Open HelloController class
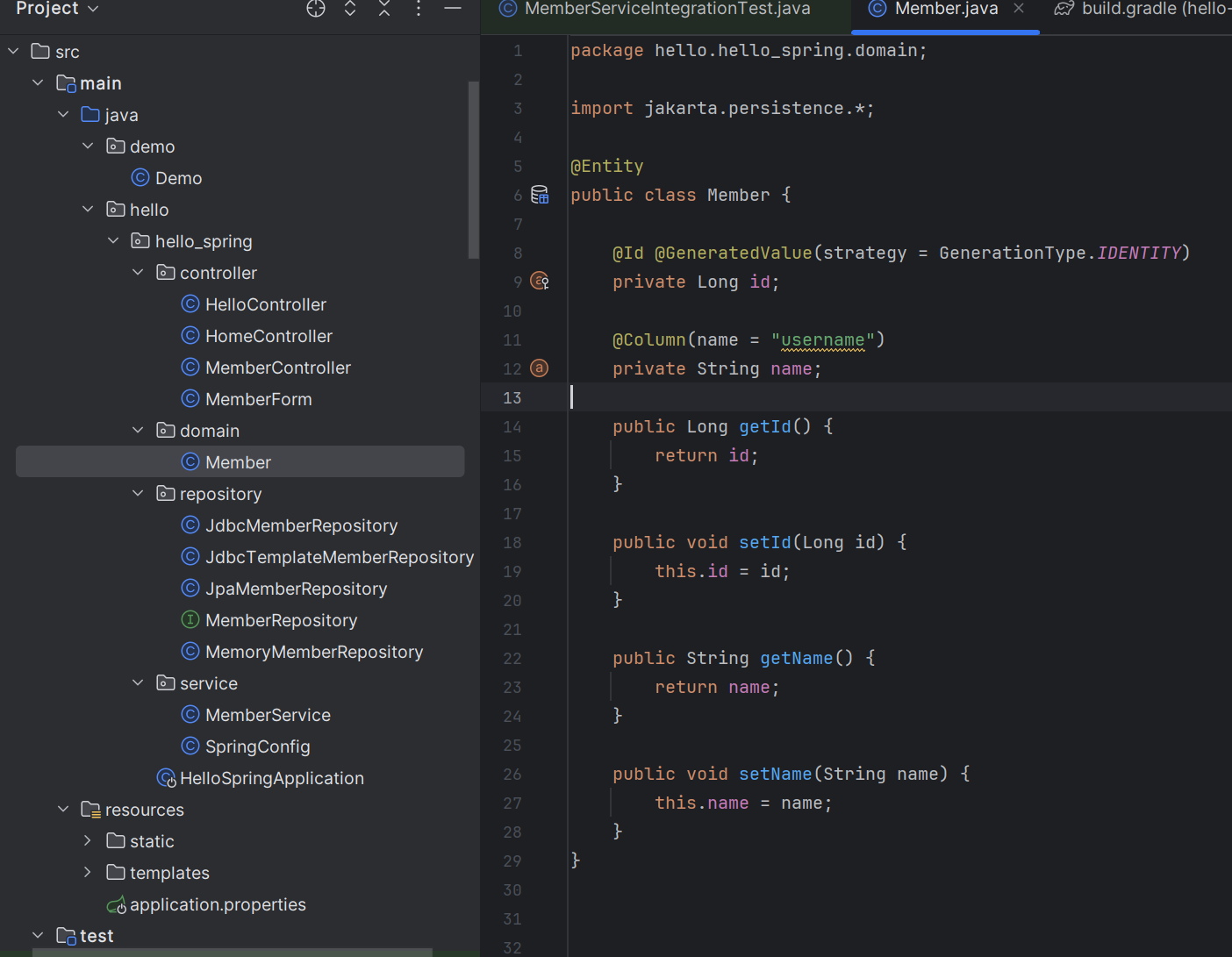1232x957 pixels. [x=254, y=304]
